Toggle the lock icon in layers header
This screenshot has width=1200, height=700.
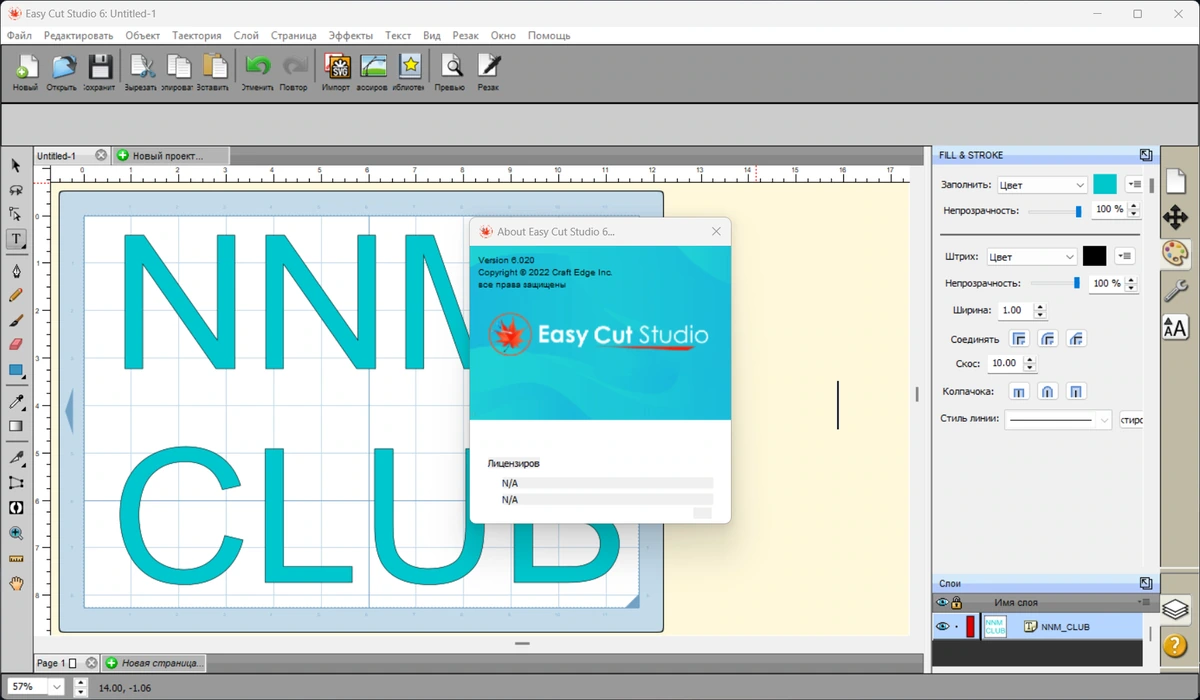[957, 603]
